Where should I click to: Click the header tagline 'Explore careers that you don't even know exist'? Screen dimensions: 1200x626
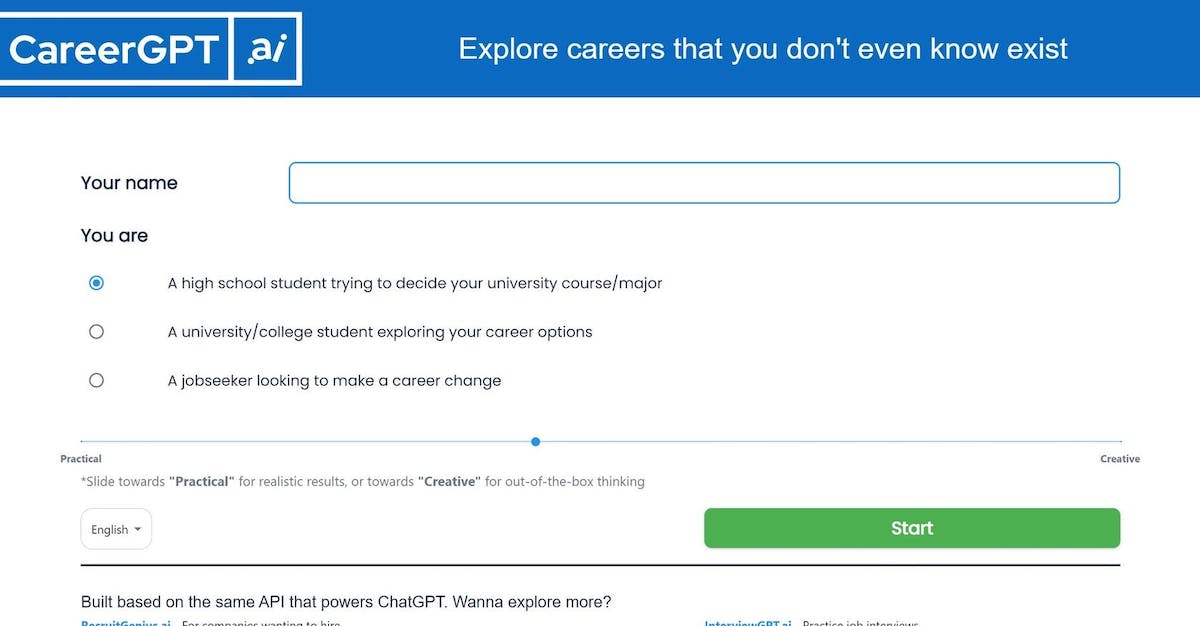(763, 48)
